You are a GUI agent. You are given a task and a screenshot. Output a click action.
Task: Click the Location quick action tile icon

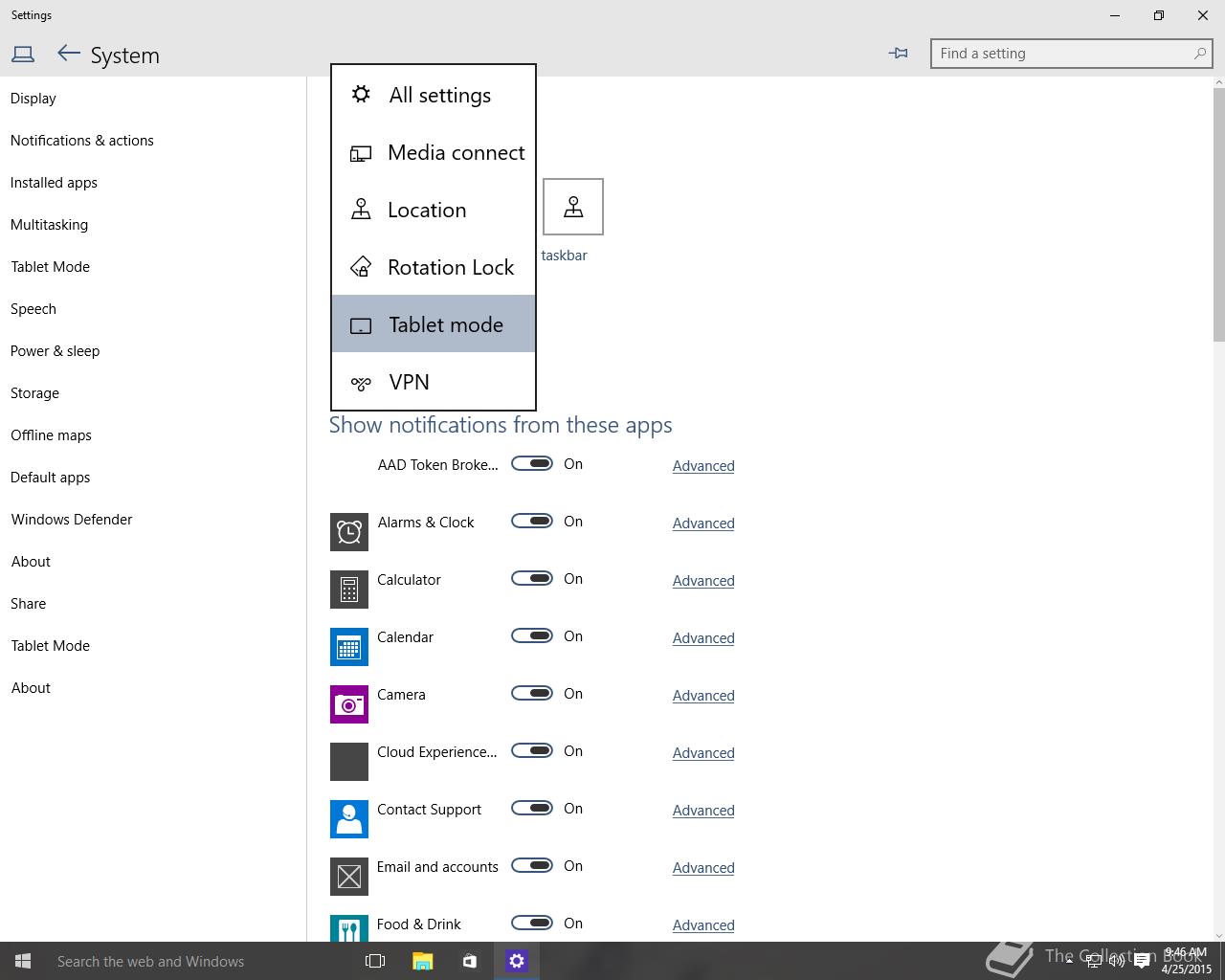pyautogui.click(x=572, y=207)
